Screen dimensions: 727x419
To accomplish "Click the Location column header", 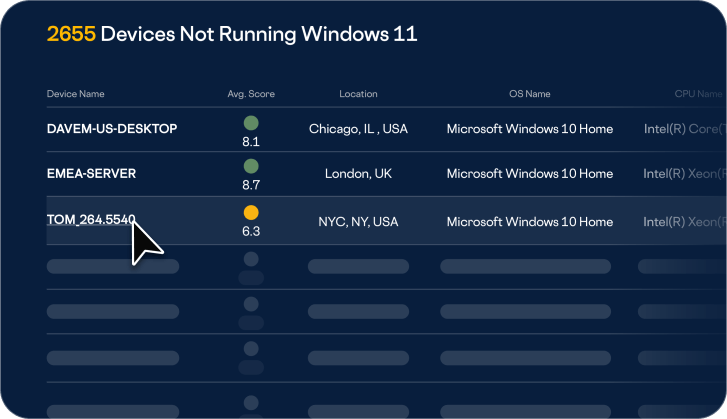I will pos(358,94).
